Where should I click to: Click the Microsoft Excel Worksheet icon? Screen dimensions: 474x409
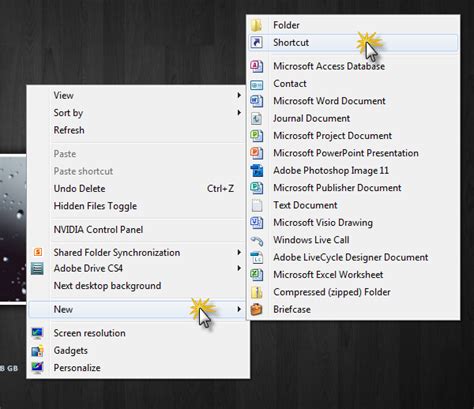pyautogui.click(x=256, y=275)
